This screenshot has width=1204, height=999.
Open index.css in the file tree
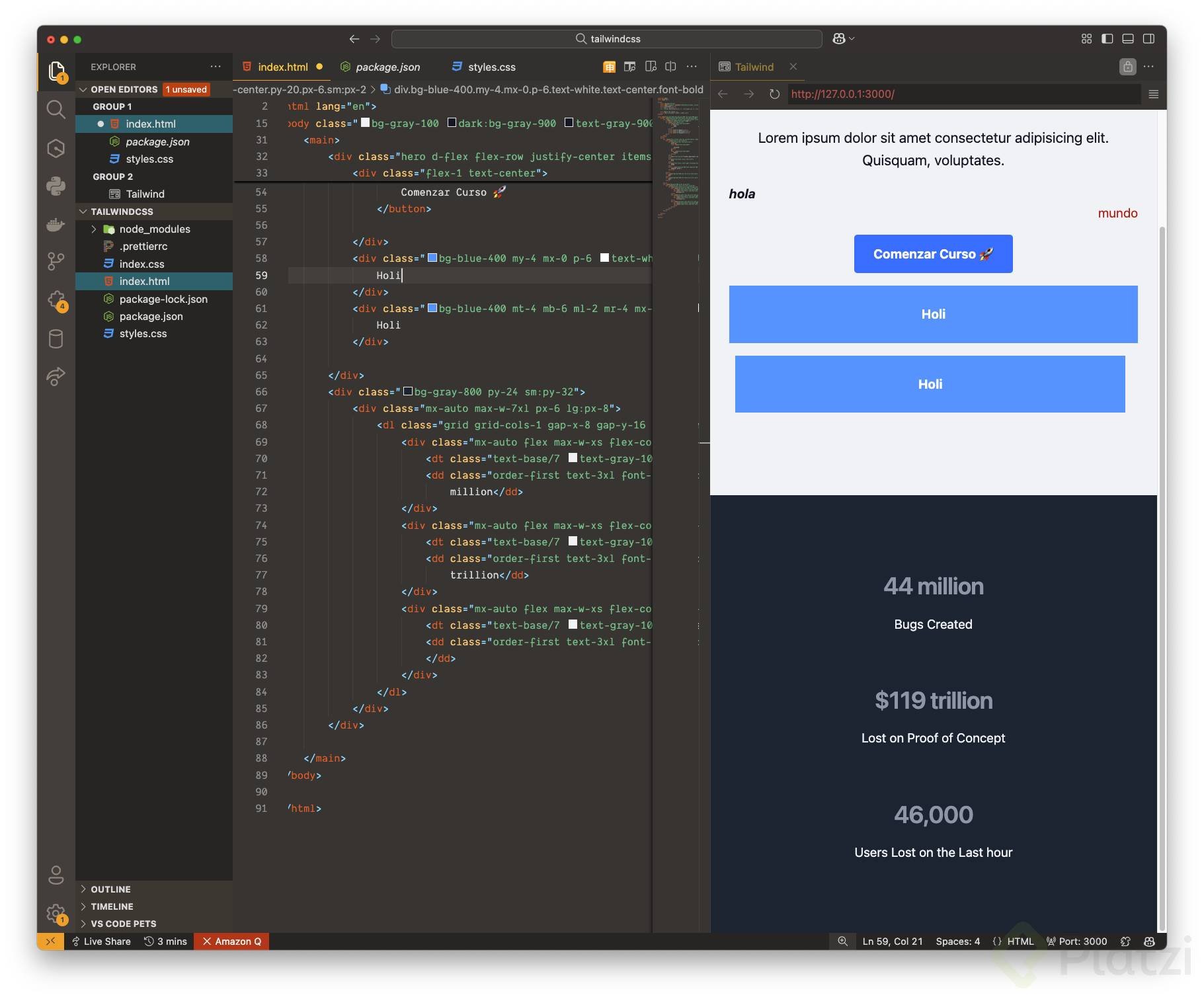(141, 264)
